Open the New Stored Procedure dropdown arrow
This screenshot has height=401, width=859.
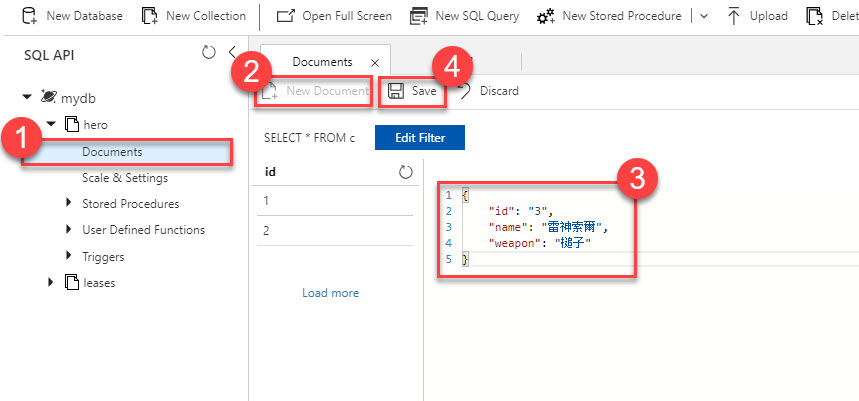pos(704,16)
